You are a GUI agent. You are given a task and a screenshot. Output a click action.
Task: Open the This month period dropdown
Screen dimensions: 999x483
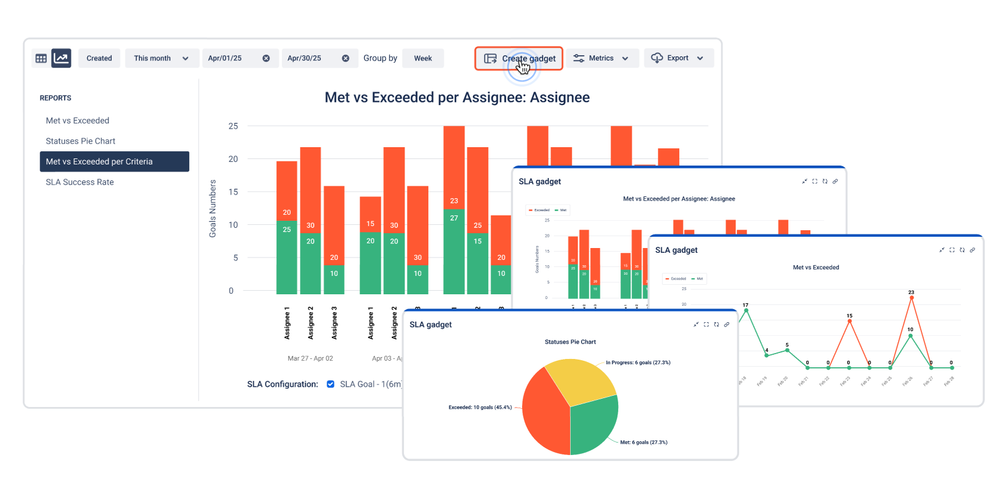coord(162,58)
